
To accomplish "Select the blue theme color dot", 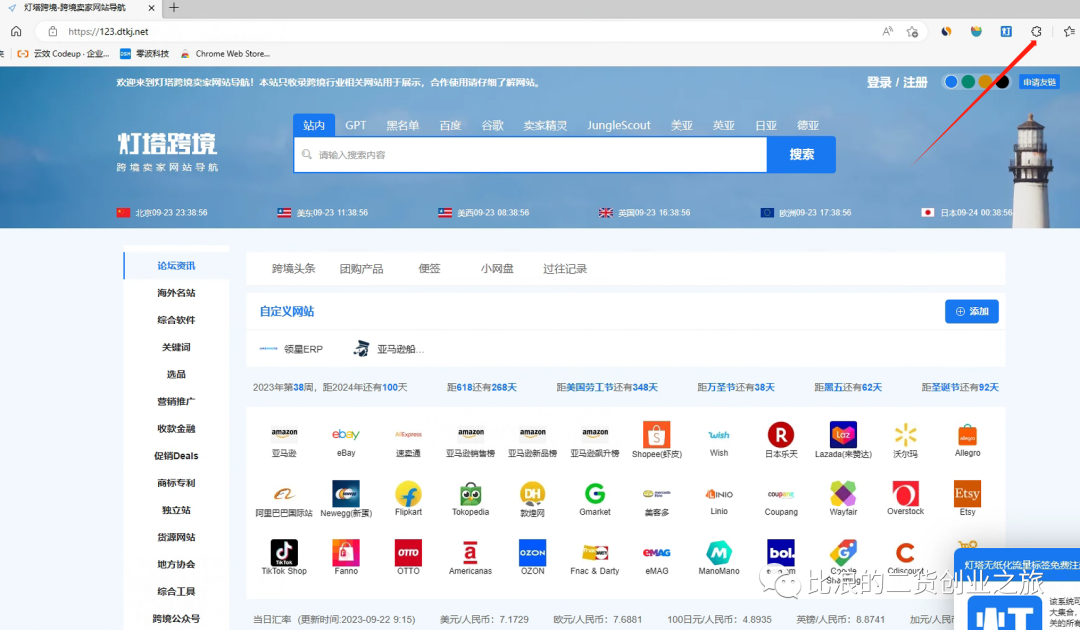I will pyautogui.click(x=951, y=82).
